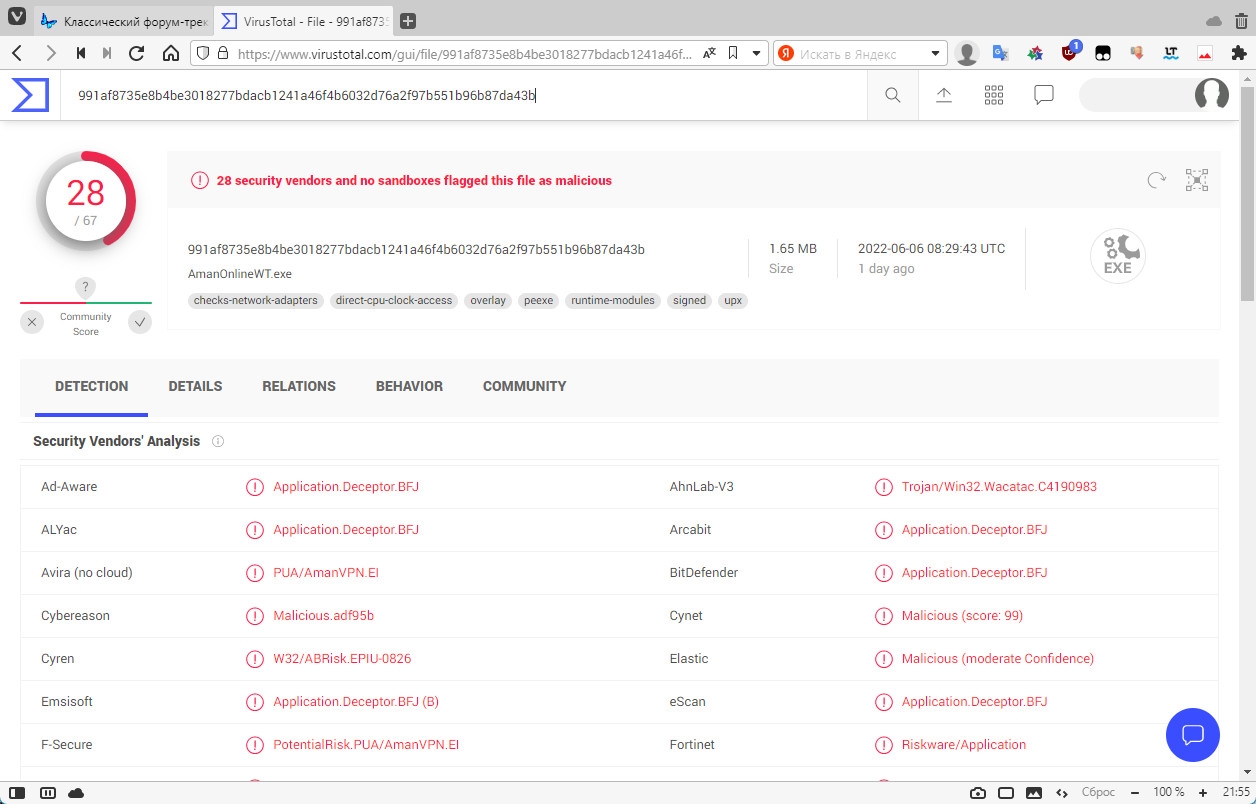Click the upx tag
The height and width of the screenshot is (804, 1256).
pos(733,300)
